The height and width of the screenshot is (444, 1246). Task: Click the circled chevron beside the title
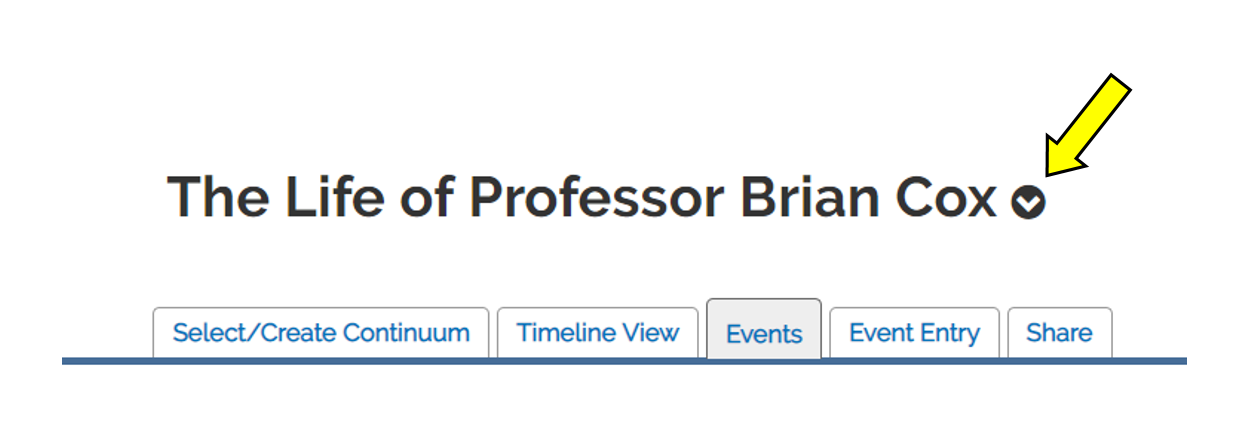click(1028, 203)
